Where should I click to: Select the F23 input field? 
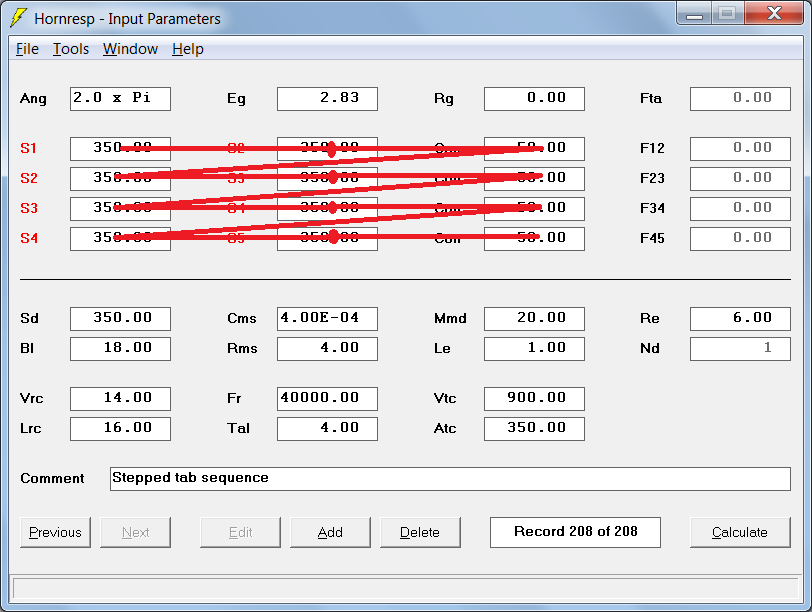pyautogui.click(x=741, y=179)
